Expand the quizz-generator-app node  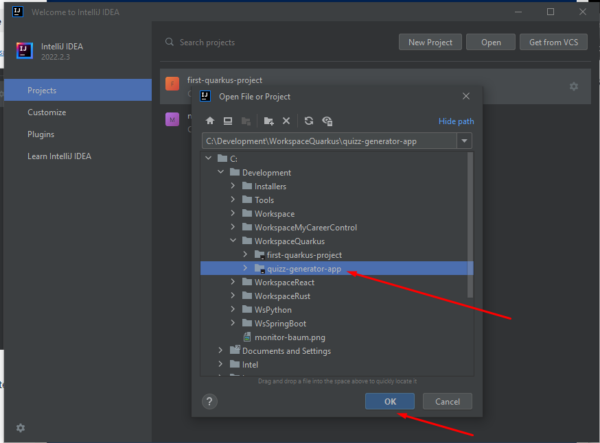click(x=245, y=268)
